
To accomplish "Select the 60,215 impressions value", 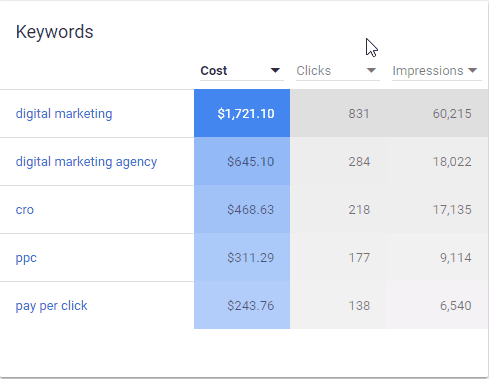I will click(x=452, y=114).
